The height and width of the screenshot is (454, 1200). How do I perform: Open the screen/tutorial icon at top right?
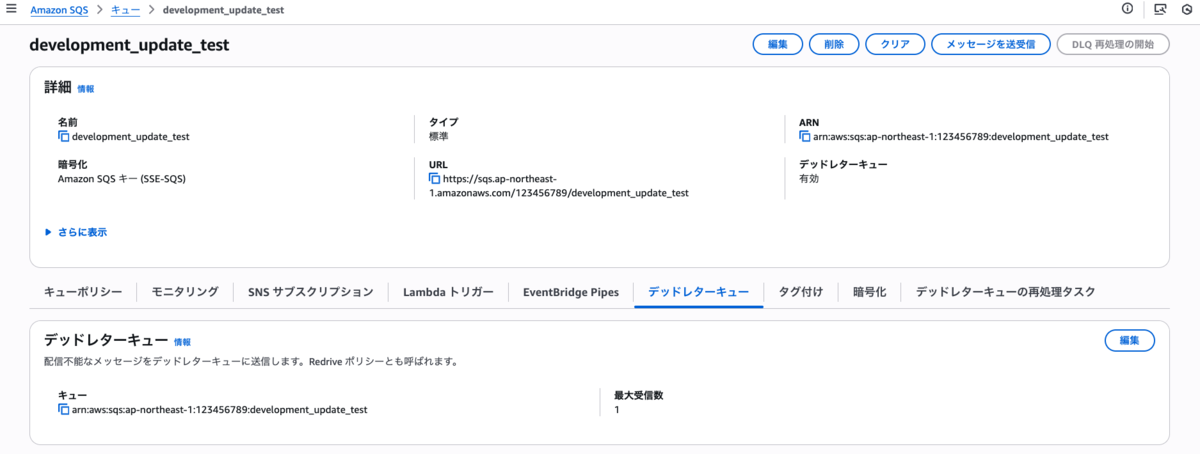tap(1159, 9)
